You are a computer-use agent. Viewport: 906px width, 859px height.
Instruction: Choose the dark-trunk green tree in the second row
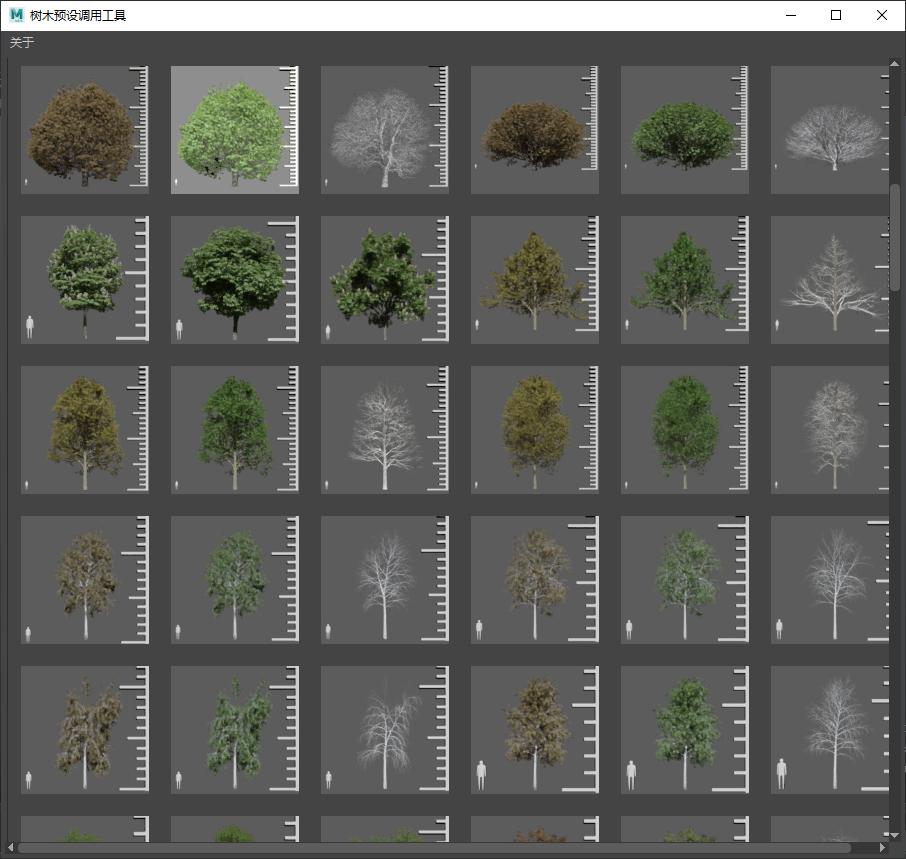click(x=235, y=280)
